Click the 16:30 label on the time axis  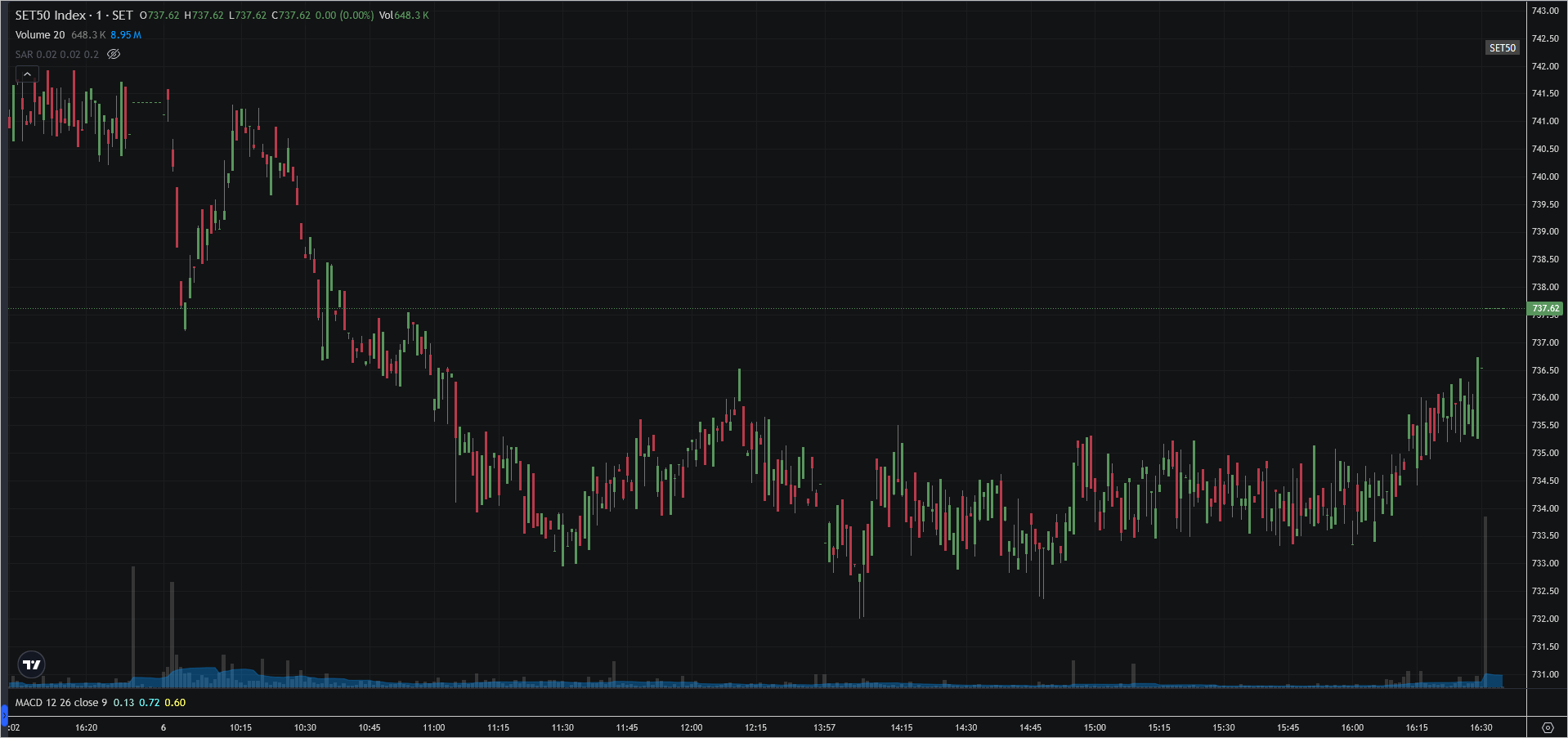coord(1481,727)
